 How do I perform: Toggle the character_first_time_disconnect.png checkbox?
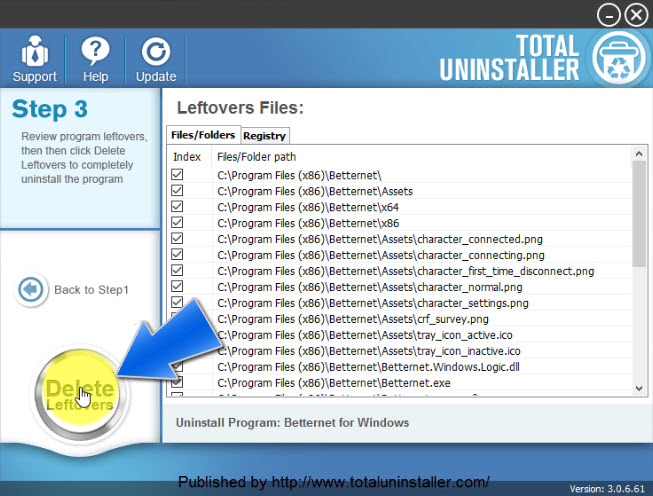tap(177, 270)
